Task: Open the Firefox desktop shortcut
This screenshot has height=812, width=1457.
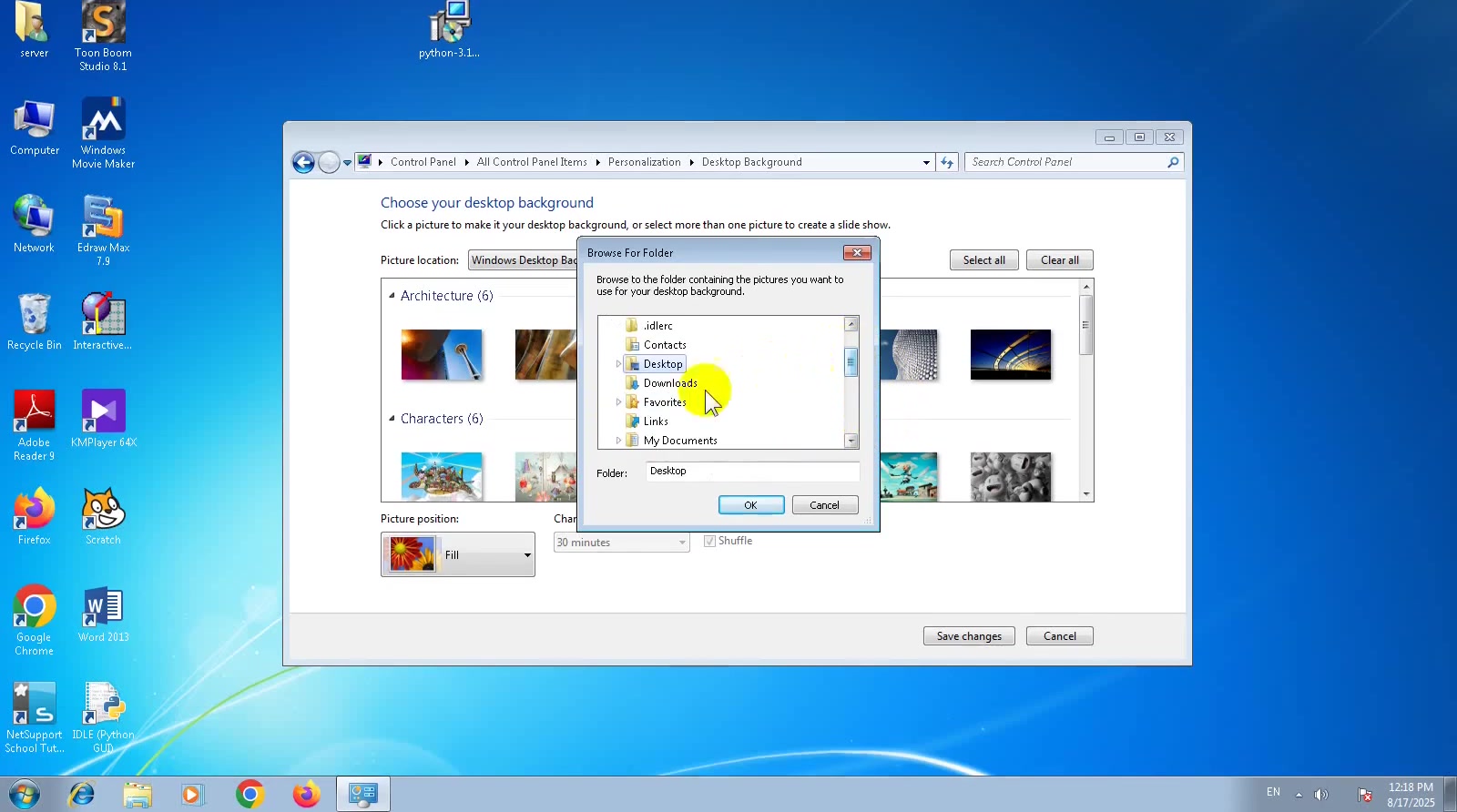Action: coord(34,511)
